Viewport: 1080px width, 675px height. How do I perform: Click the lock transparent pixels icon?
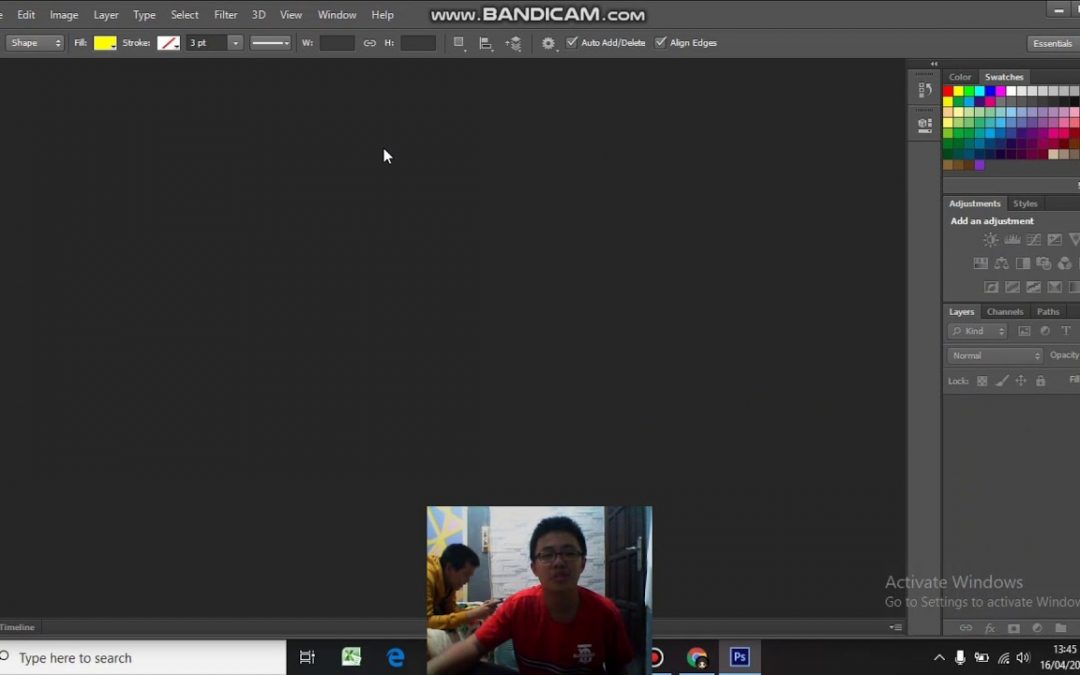pos(982,381)
